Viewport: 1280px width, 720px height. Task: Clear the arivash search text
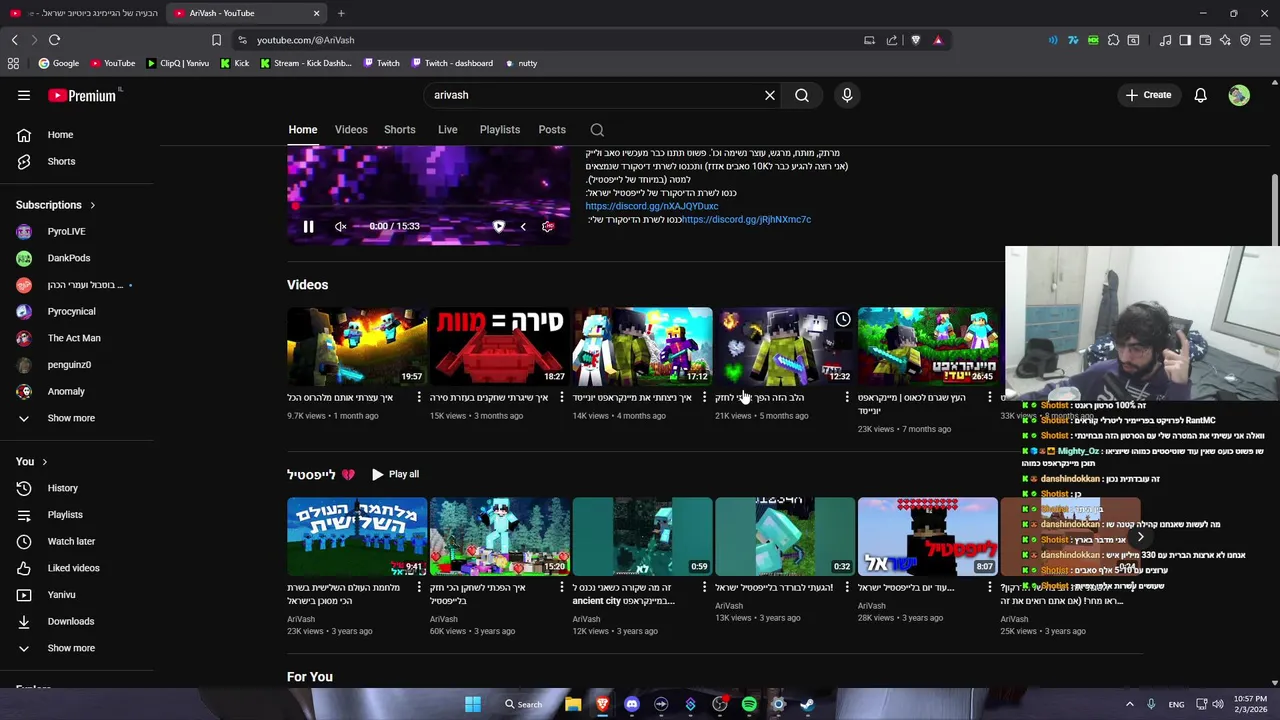[770, 95]
